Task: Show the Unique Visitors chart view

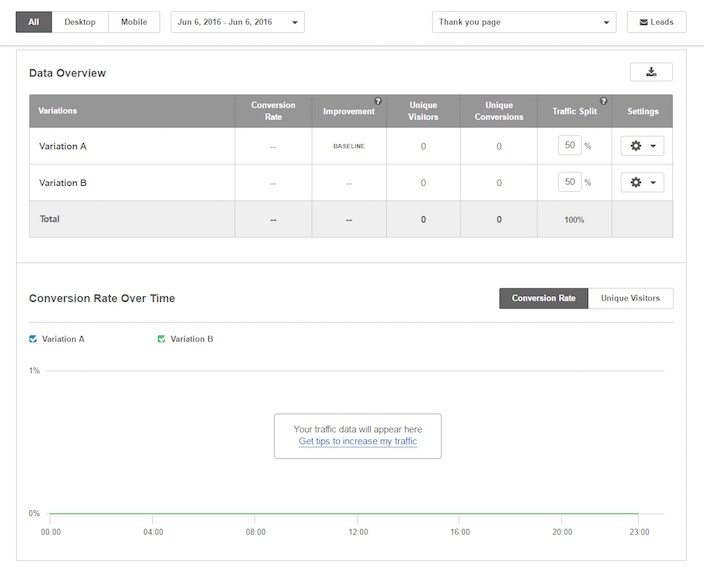Action: point(630,298)
